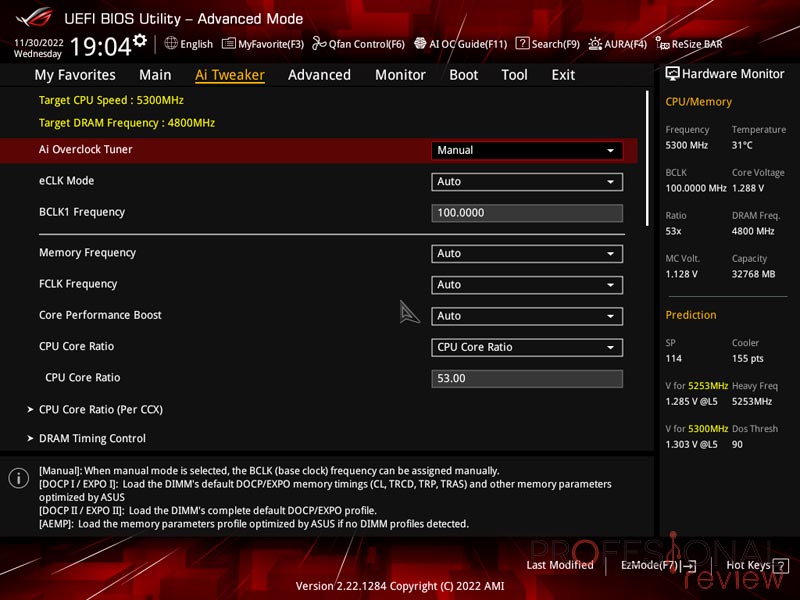Click the 32768 MB capacity value

[754, 274]
